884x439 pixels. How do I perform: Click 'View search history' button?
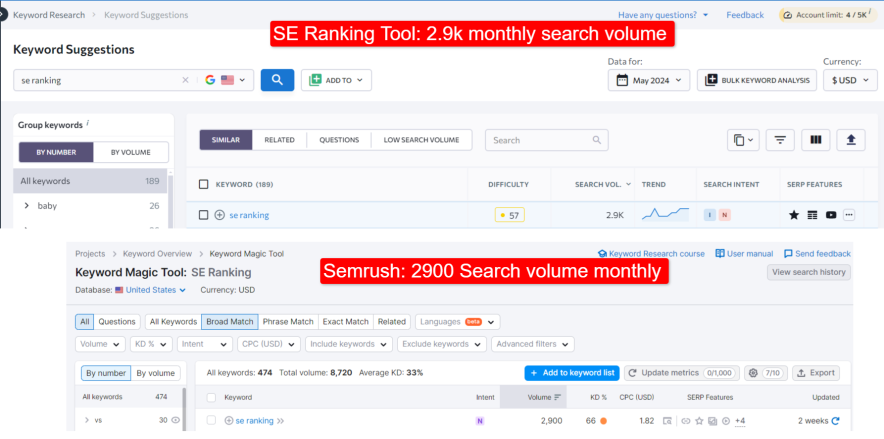tap(808, 272)
